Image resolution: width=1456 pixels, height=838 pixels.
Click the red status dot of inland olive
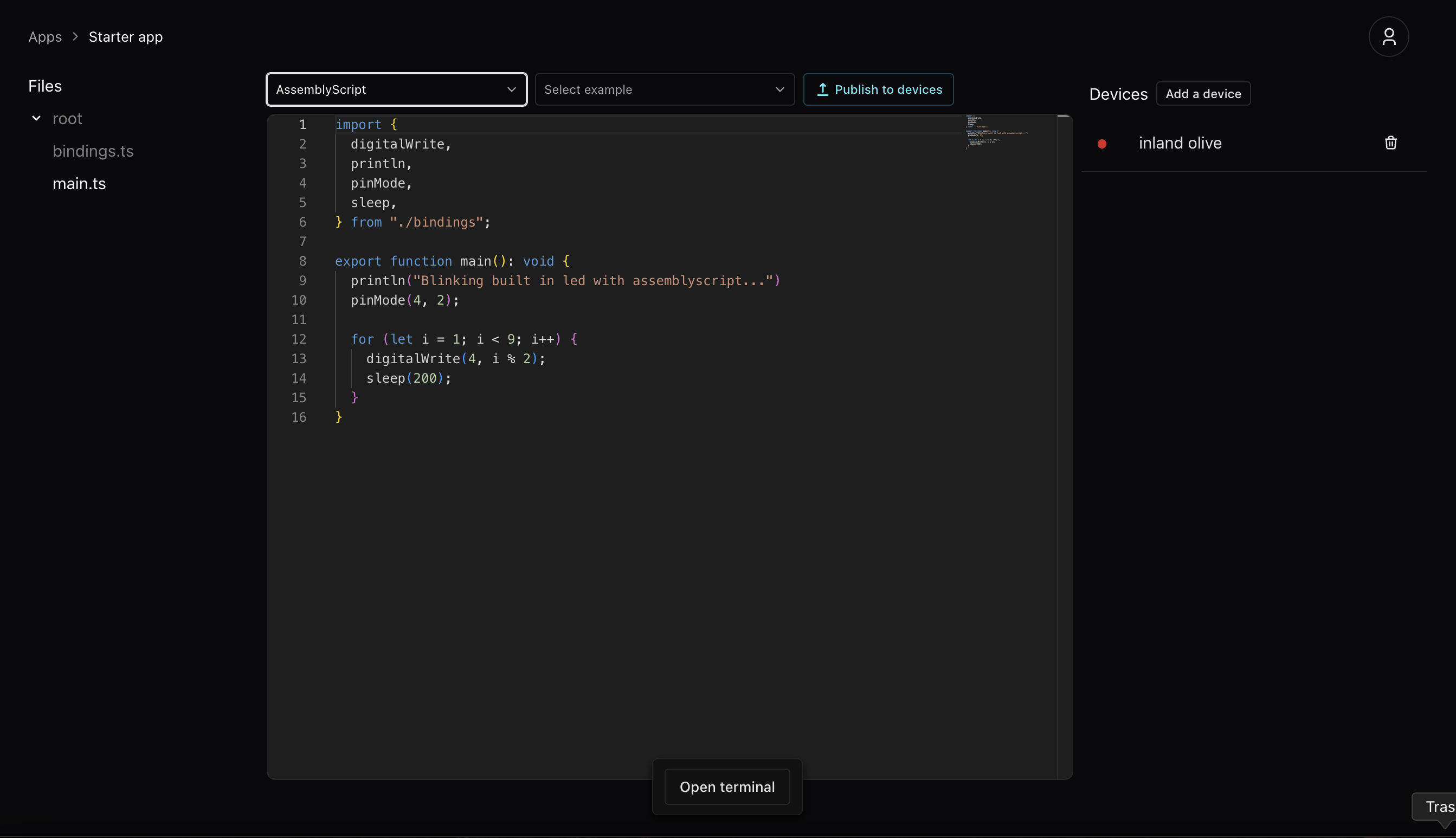(x=1101, y=144)
